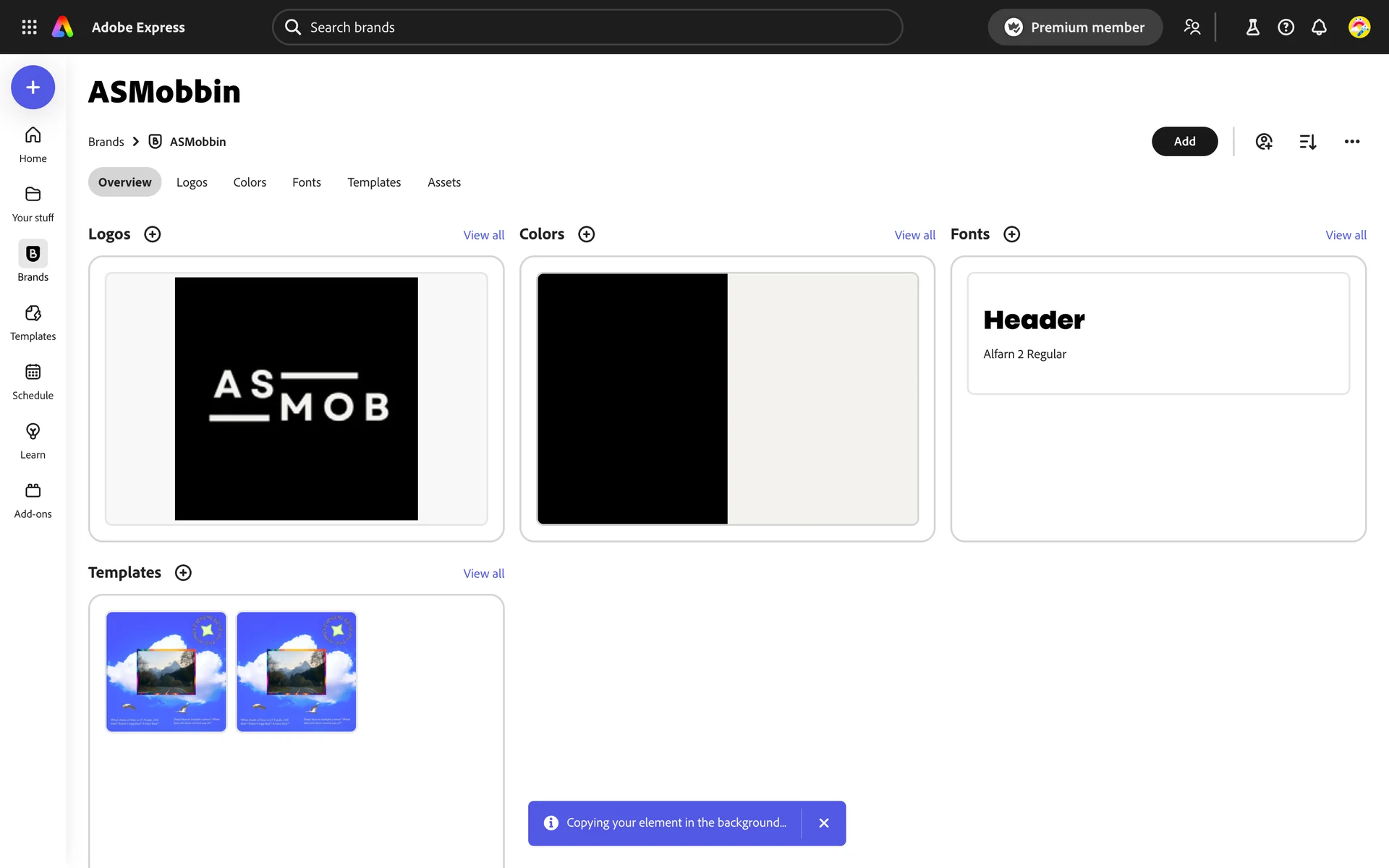Dismiss the copying element notification toast
The width and height of the screenshot is (1389, 868).
point(823,823)
